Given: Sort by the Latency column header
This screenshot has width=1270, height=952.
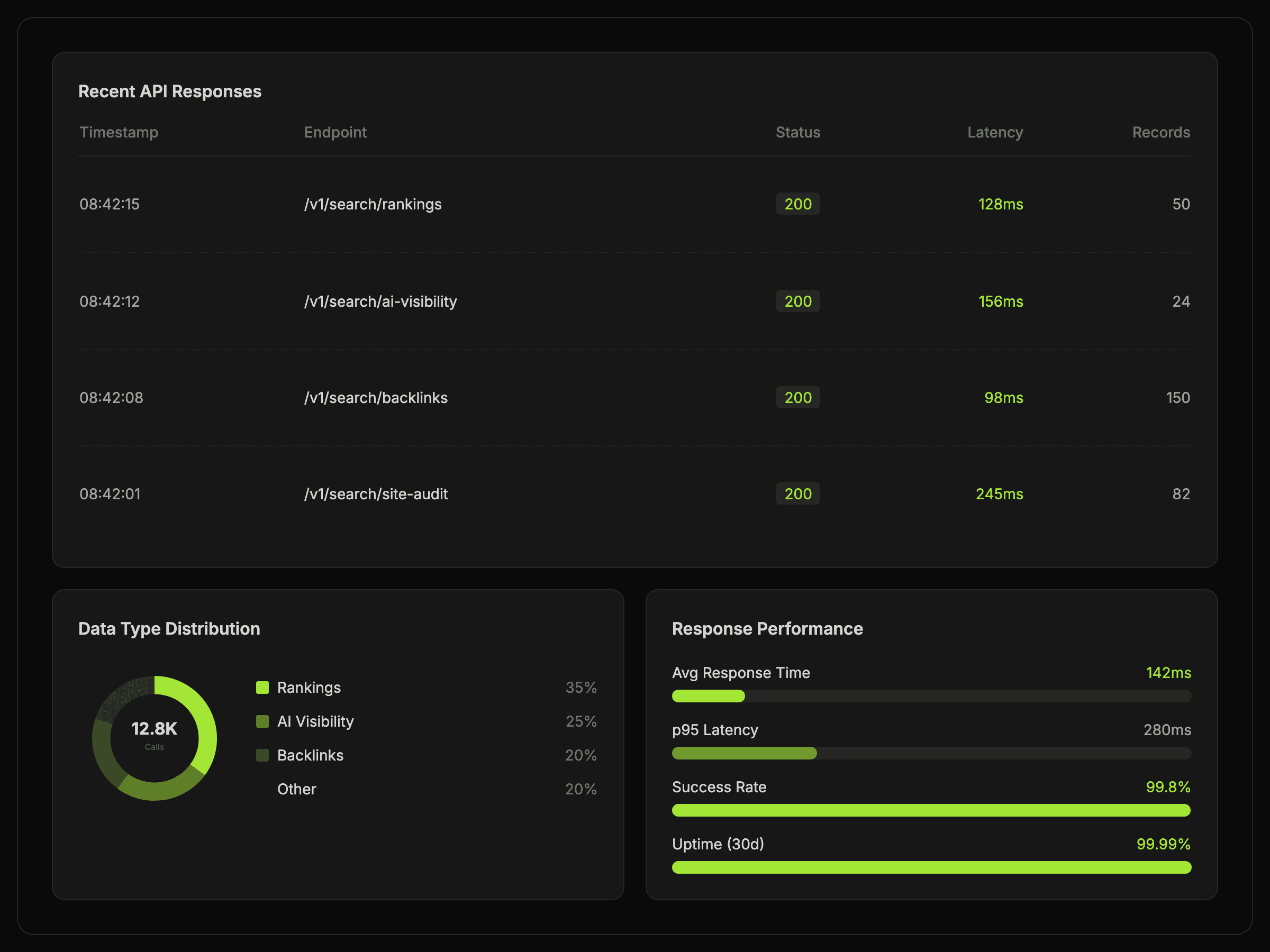Looking at the screenshot, I should pos(994,133).
